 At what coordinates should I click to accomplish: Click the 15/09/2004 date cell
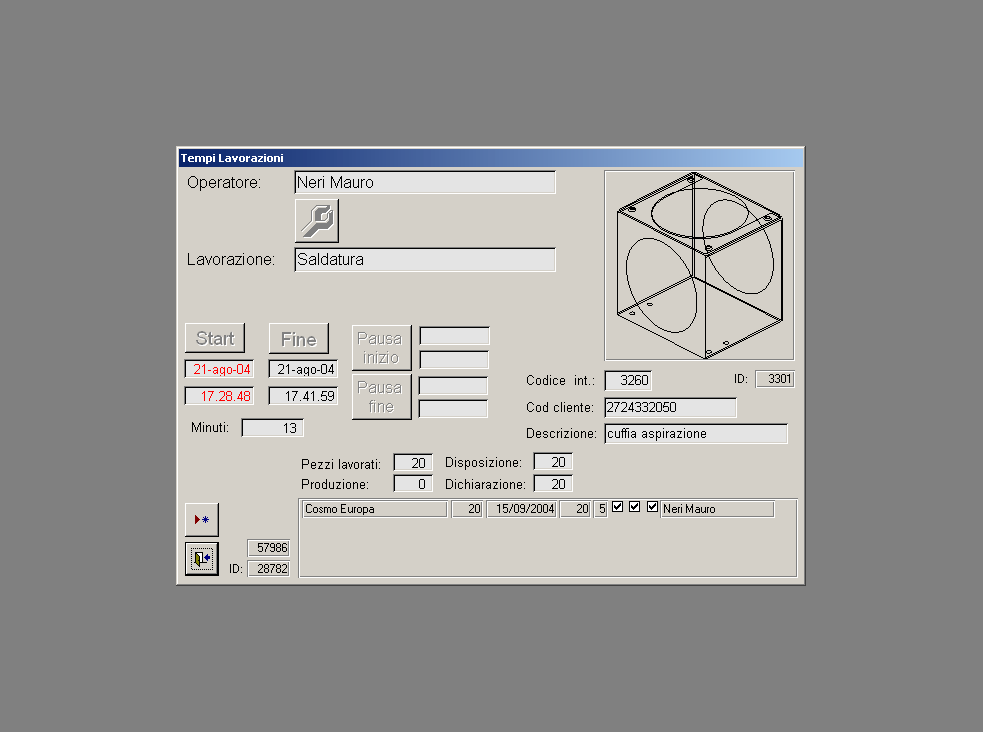[522, 509]
